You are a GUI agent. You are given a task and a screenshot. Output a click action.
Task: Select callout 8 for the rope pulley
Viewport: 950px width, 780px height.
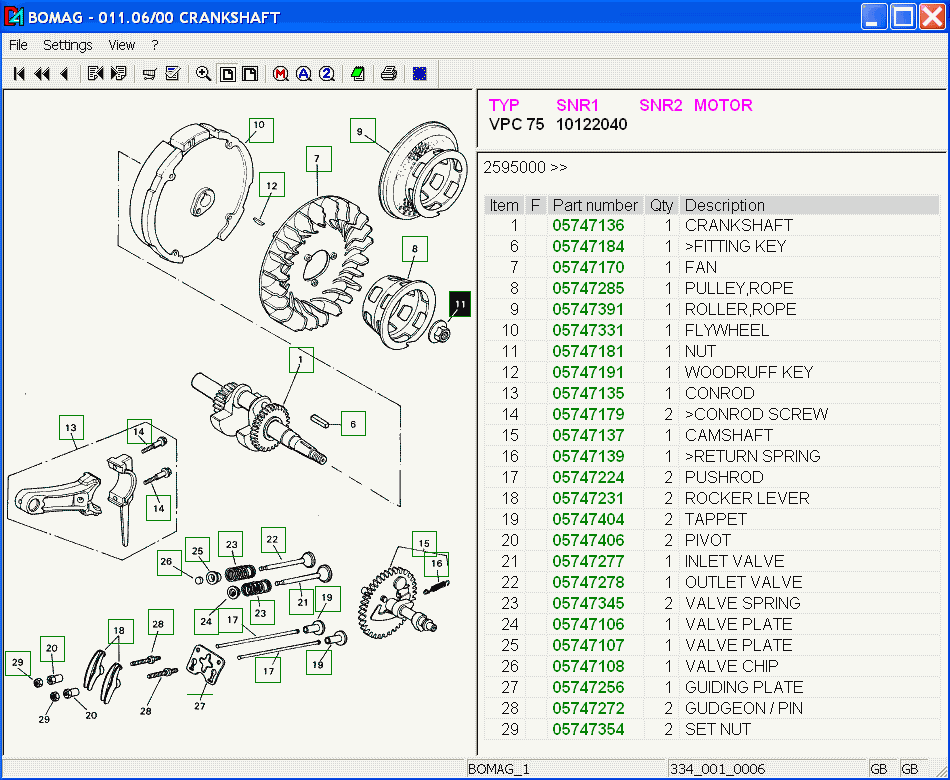415,248
